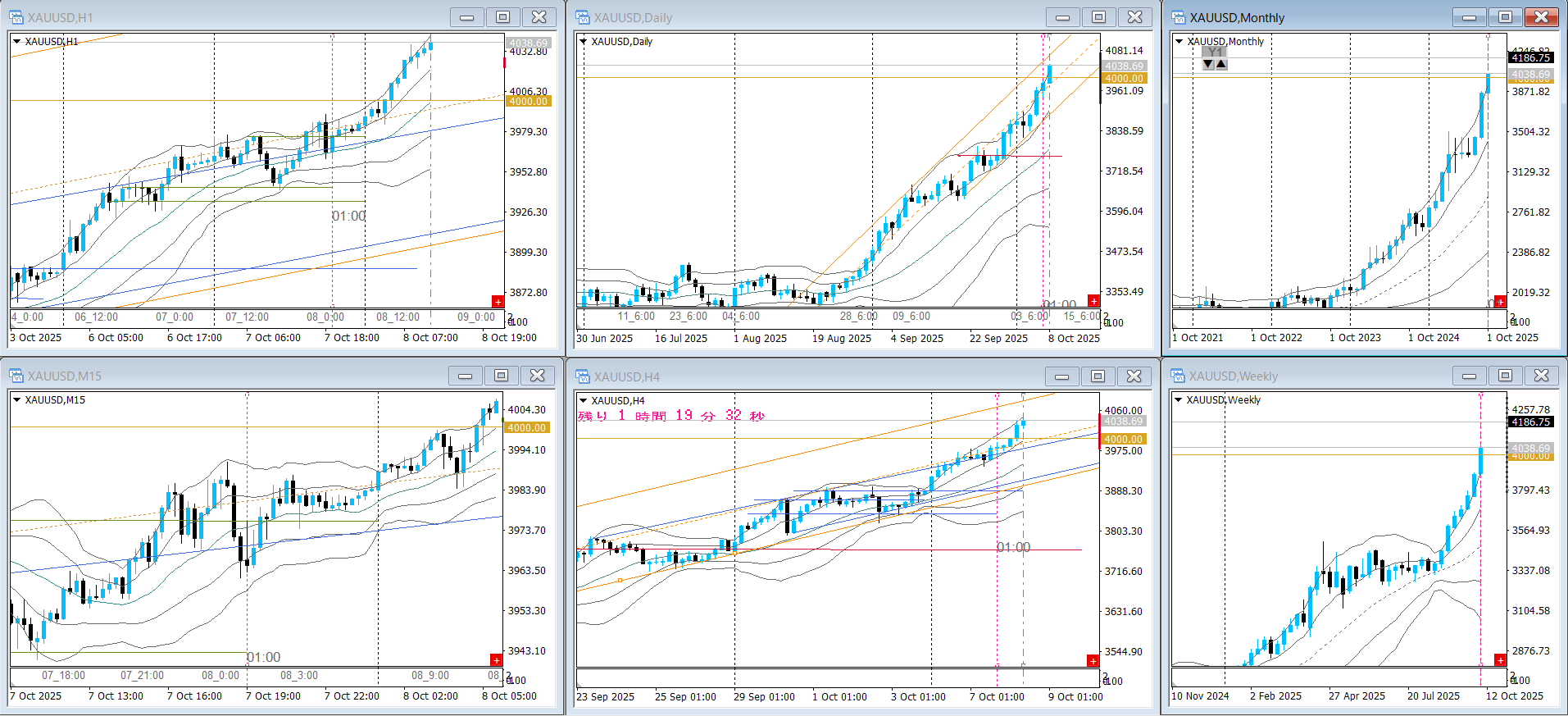Open the dropdown triangle next to XAUUSD,Daily label
Image resolution: width=1568 pixels, height=716 pixels.
(584, 41)
